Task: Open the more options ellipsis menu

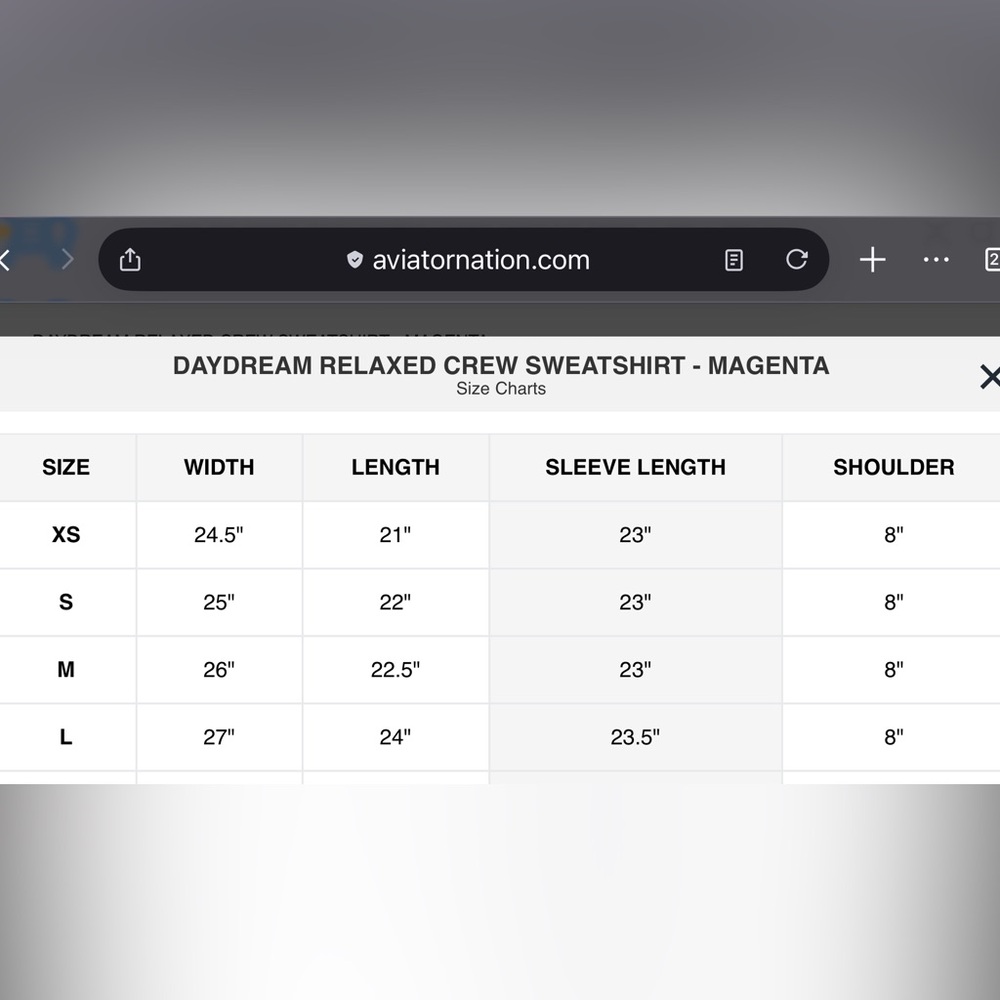Action: [x=936, y=260]
